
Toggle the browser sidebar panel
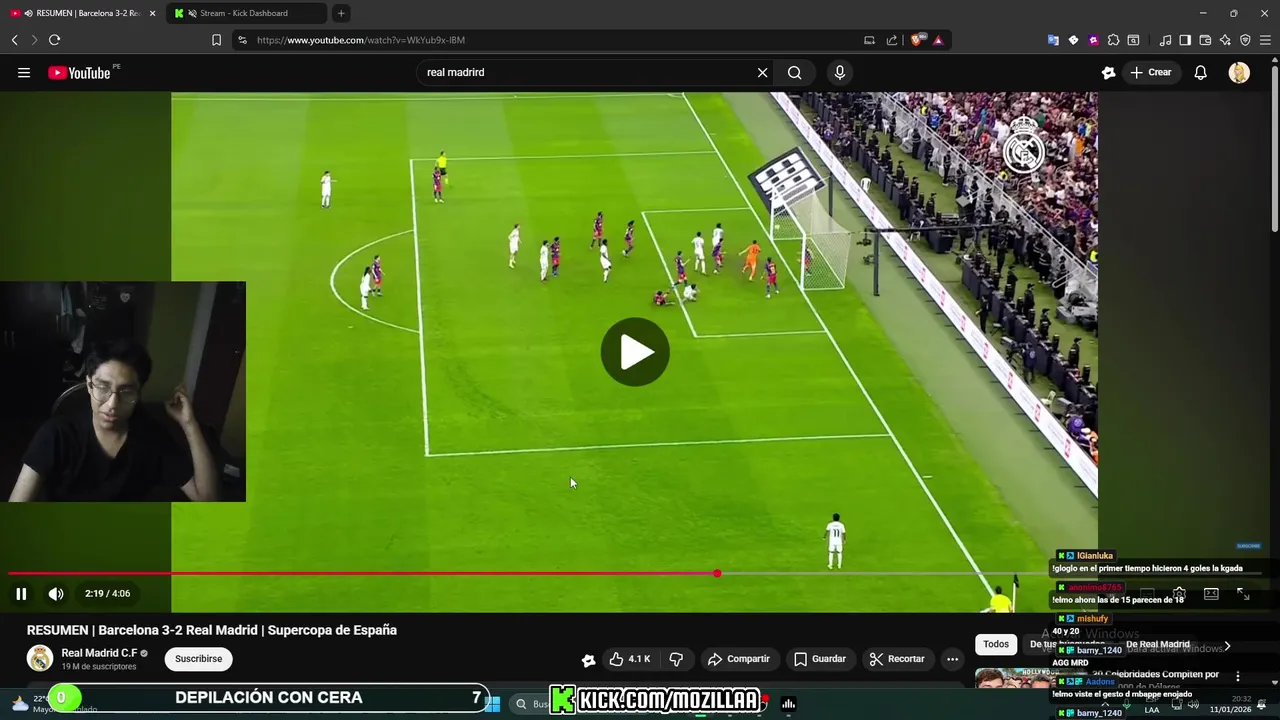tap(1185, 40)
